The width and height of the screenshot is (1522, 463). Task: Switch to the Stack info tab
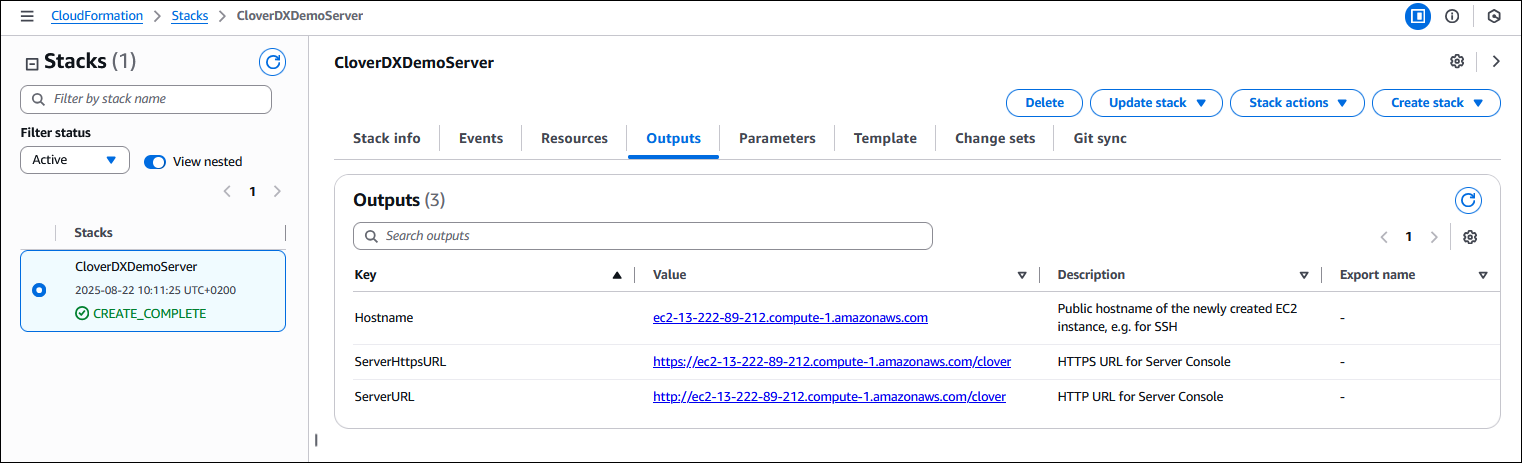tap(387, 138)
